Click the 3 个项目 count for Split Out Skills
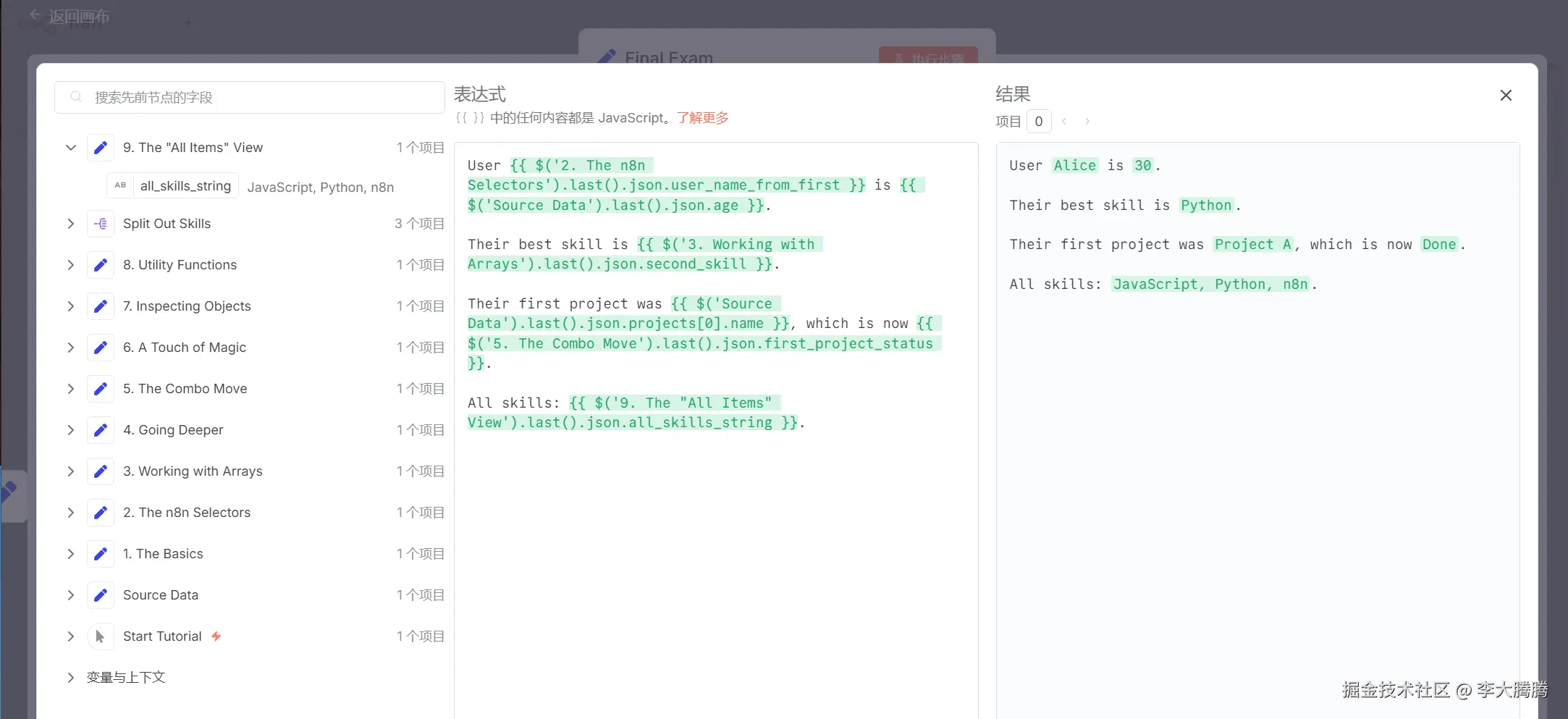Viewport: 1568px width, 719px height. pyautogui.click(x=419, y=224)
